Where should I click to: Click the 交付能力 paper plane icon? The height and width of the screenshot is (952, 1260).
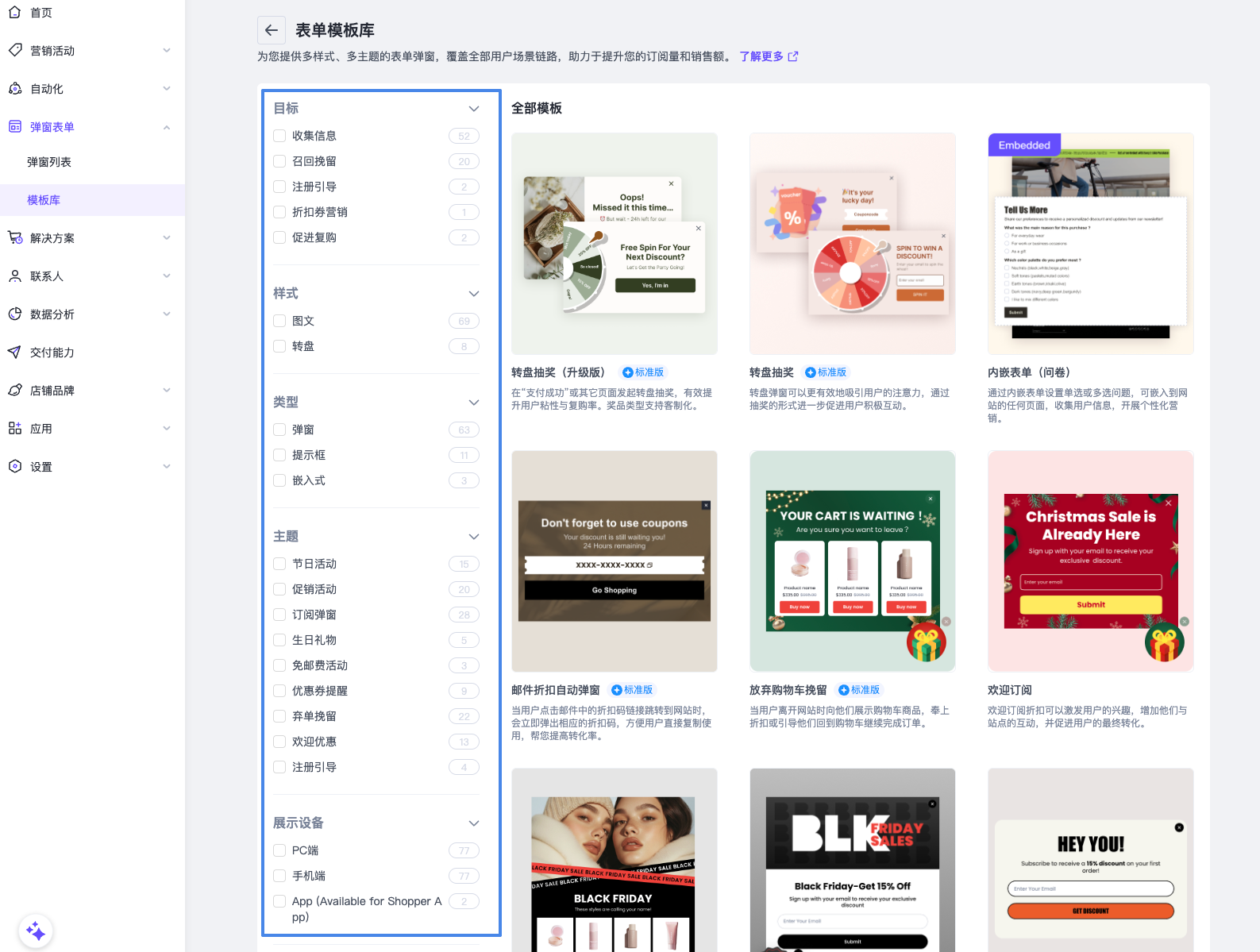tap(15, 353)
